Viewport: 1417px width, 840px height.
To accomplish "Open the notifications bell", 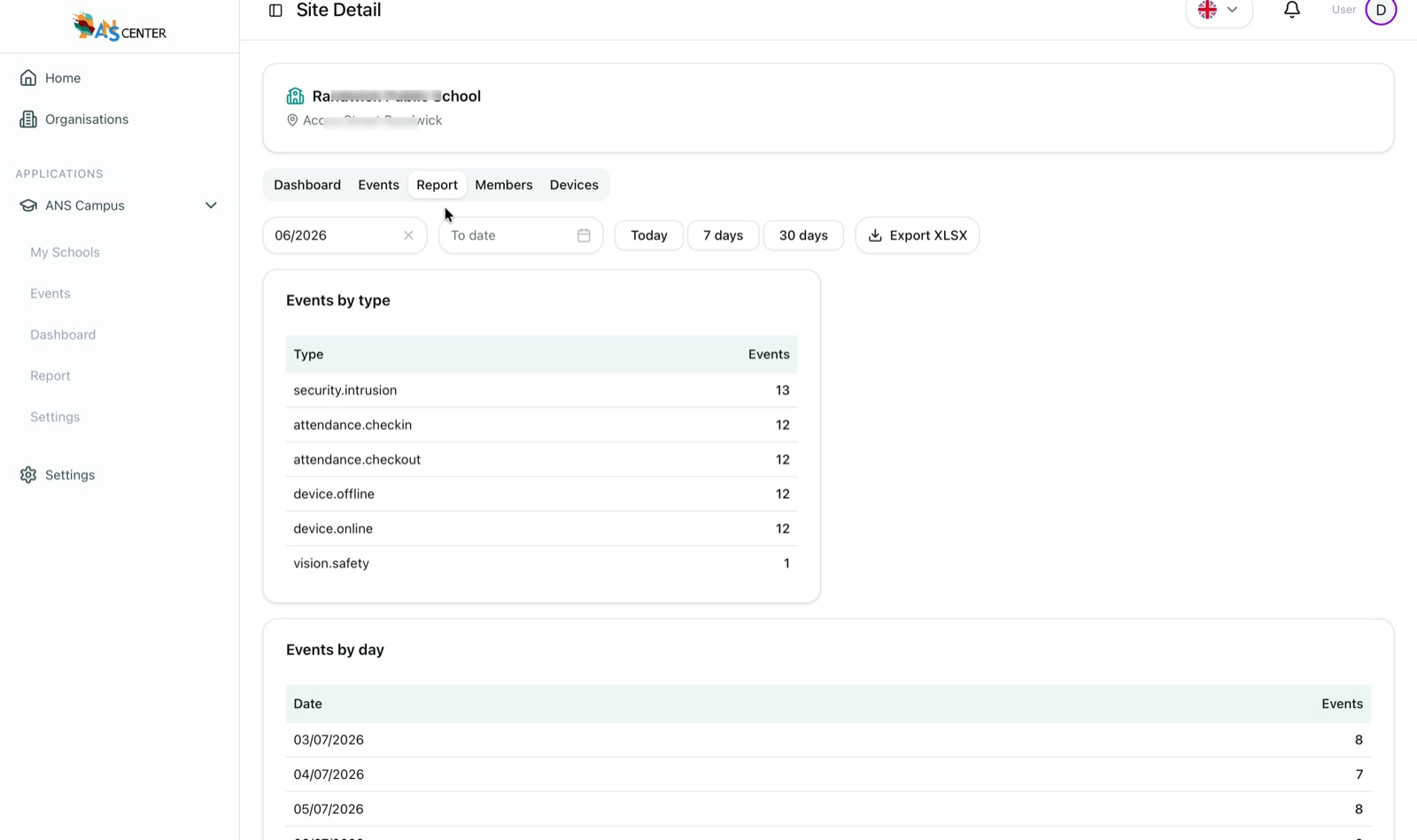I will 1292,10.
